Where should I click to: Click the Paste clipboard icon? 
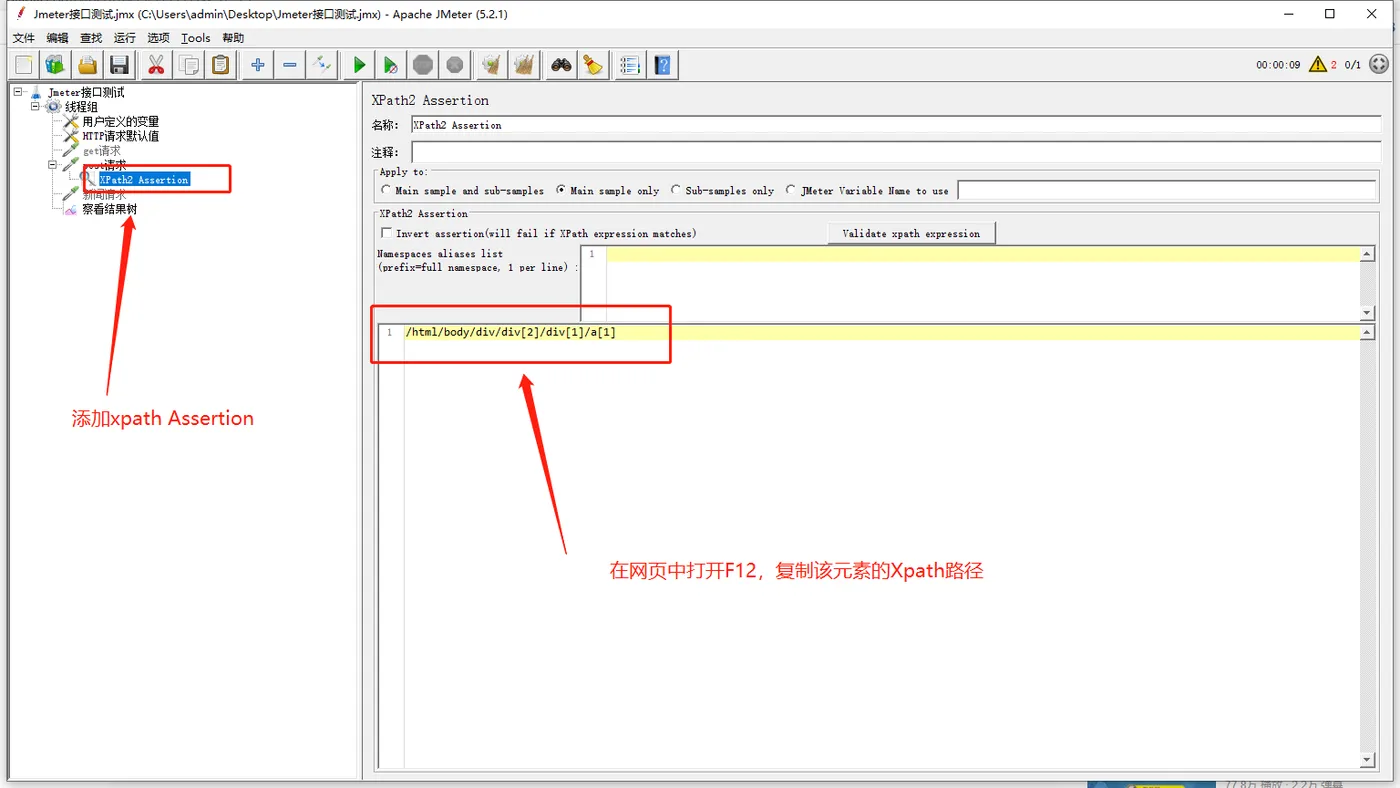(x=220, y=65)
